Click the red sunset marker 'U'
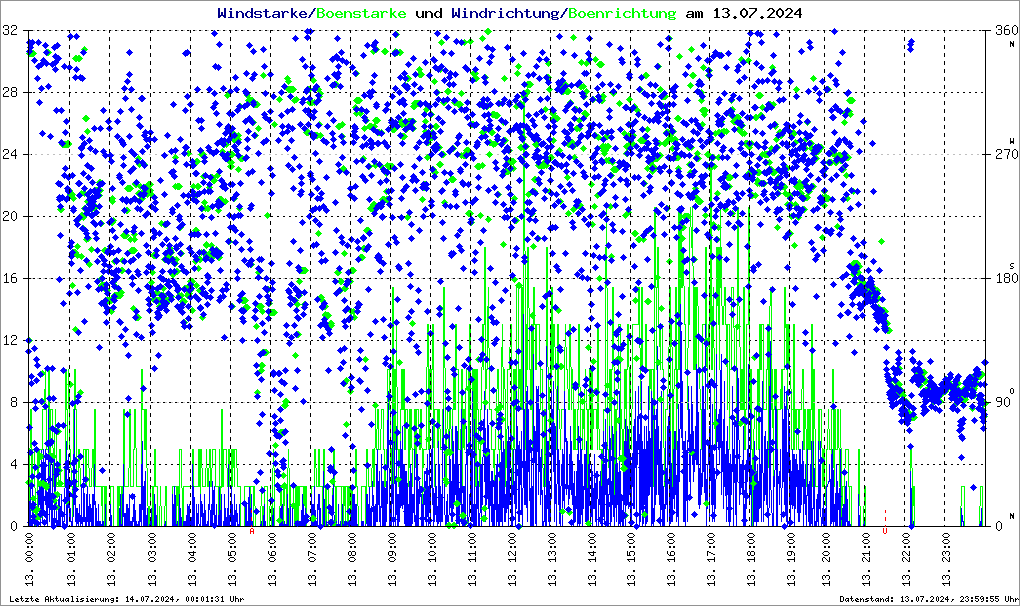Screen dimensions: 1020x606 885,532
